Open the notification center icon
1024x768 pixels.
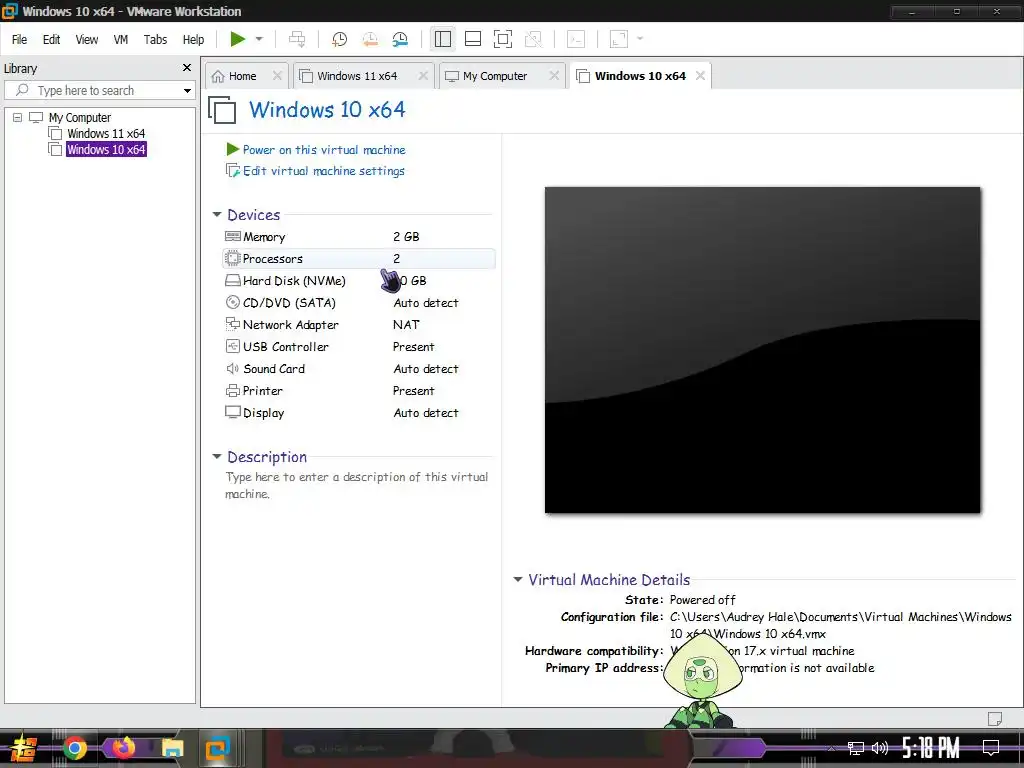click(x=991, y=748)
